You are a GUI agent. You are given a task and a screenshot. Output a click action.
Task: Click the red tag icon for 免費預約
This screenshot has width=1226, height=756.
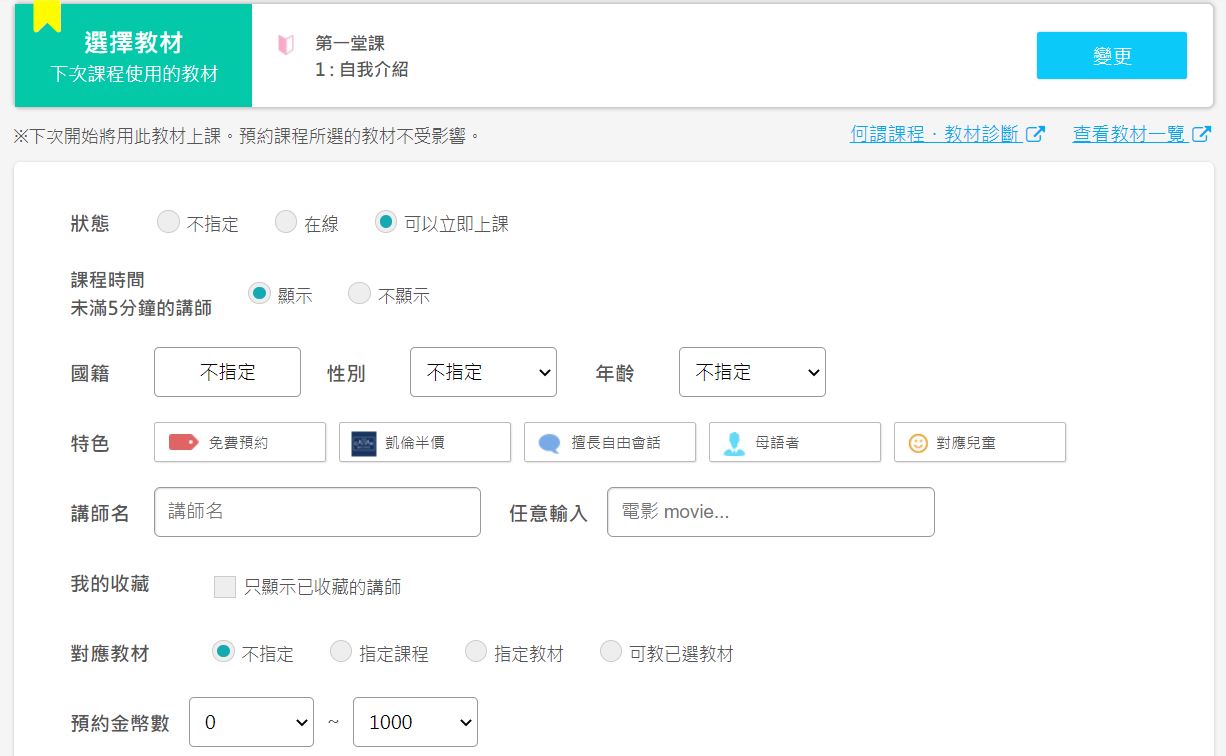click(183, 442)
